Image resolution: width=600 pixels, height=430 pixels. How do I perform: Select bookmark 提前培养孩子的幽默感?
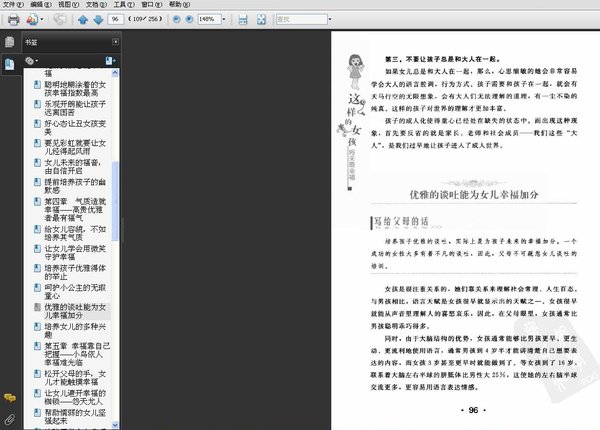(75, 186)
